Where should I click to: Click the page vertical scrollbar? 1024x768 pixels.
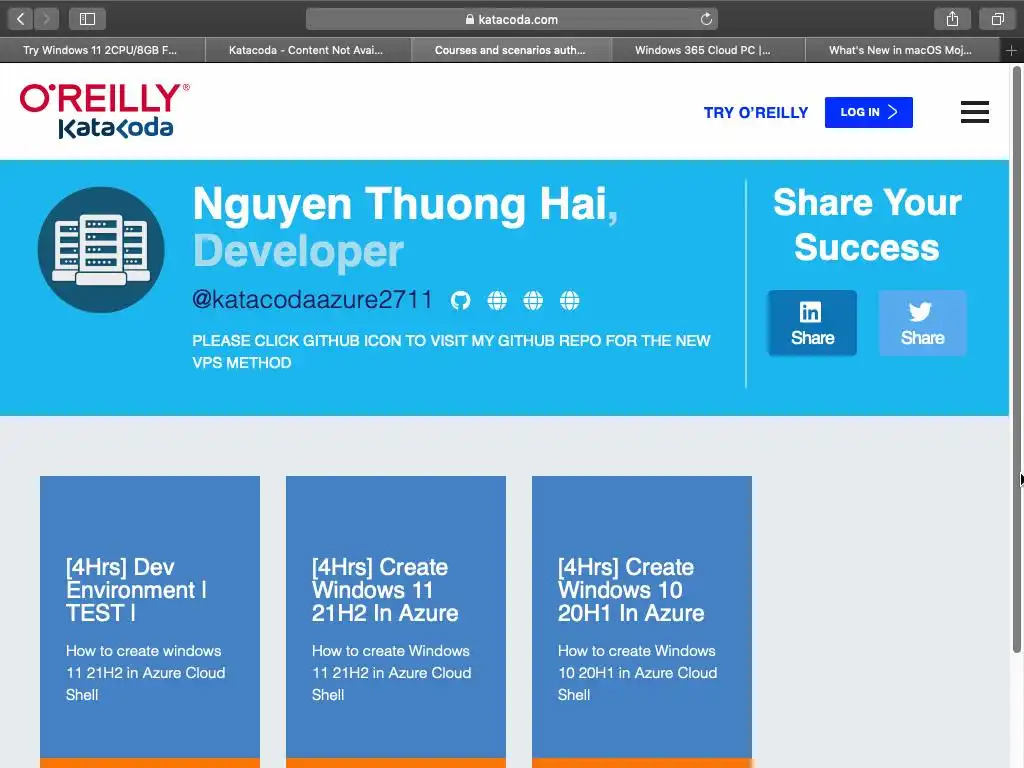click(1016, 359)
